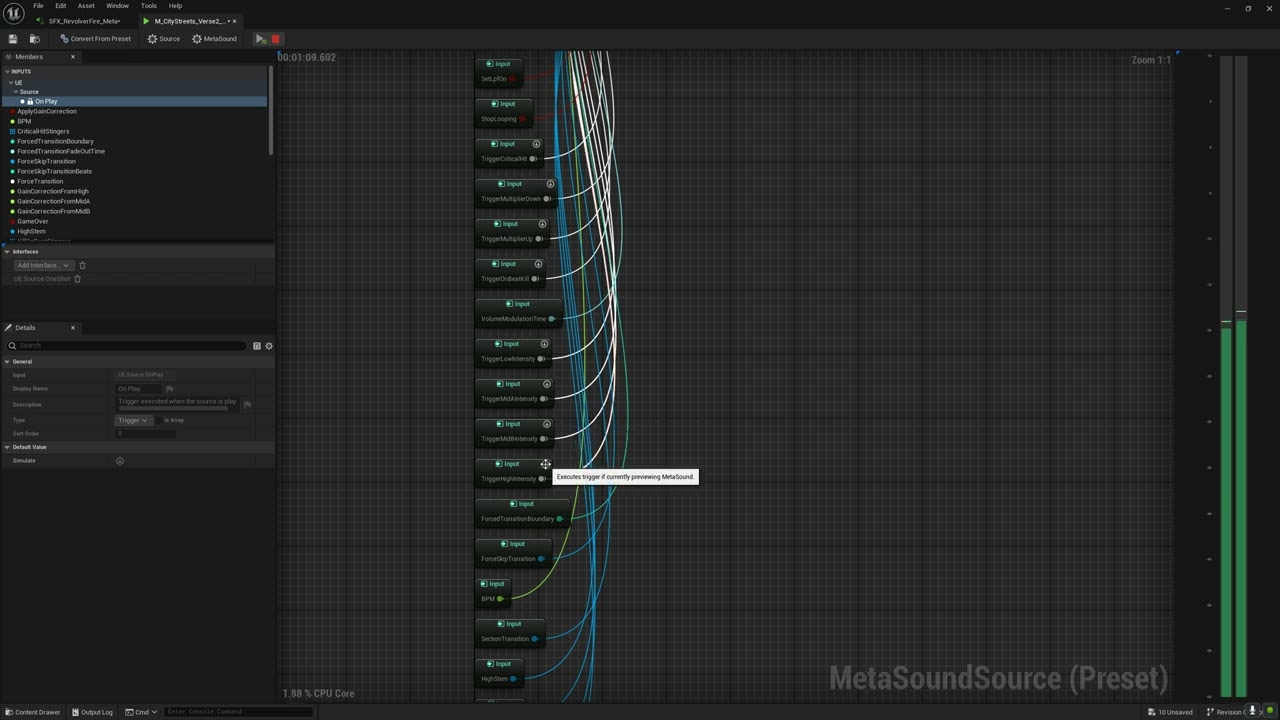The image size is (1280, 720).
Task: Open the Content Drawer
Action: (x=32, y=712)
